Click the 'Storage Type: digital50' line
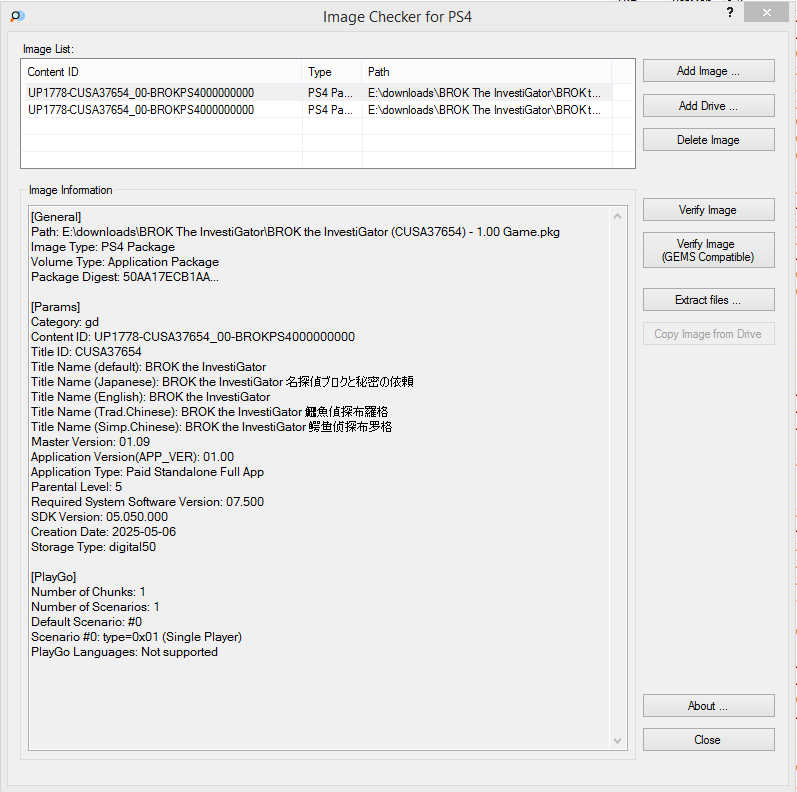Screen dimensions: 797x792 (x=94, y=547)
